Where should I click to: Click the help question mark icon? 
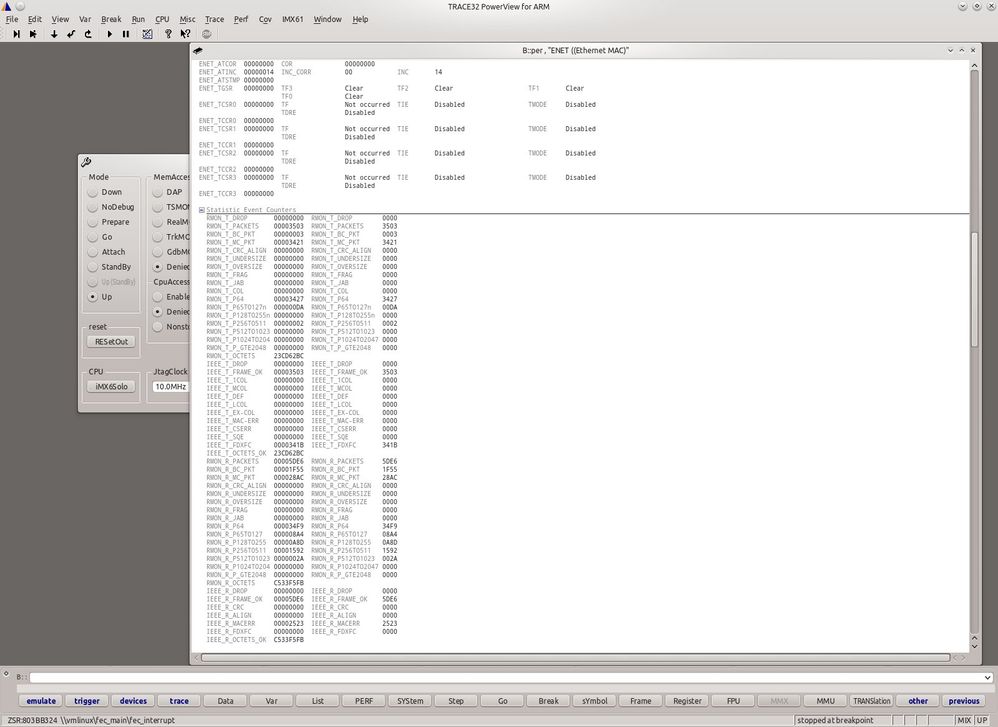[x=168, y=34]
